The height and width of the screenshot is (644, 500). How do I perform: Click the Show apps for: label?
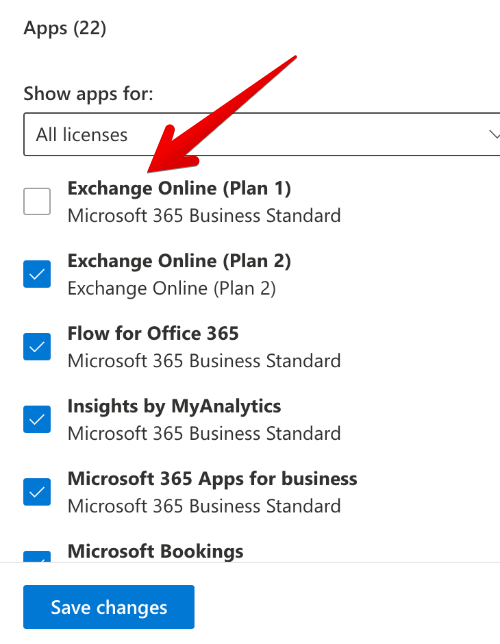[88, 94]
